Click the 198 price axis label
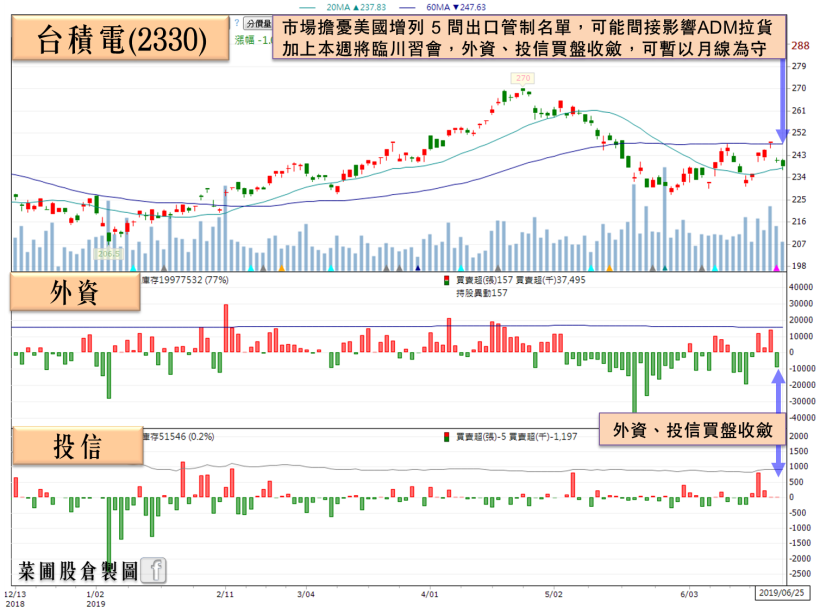 click(x=799, y=266)
